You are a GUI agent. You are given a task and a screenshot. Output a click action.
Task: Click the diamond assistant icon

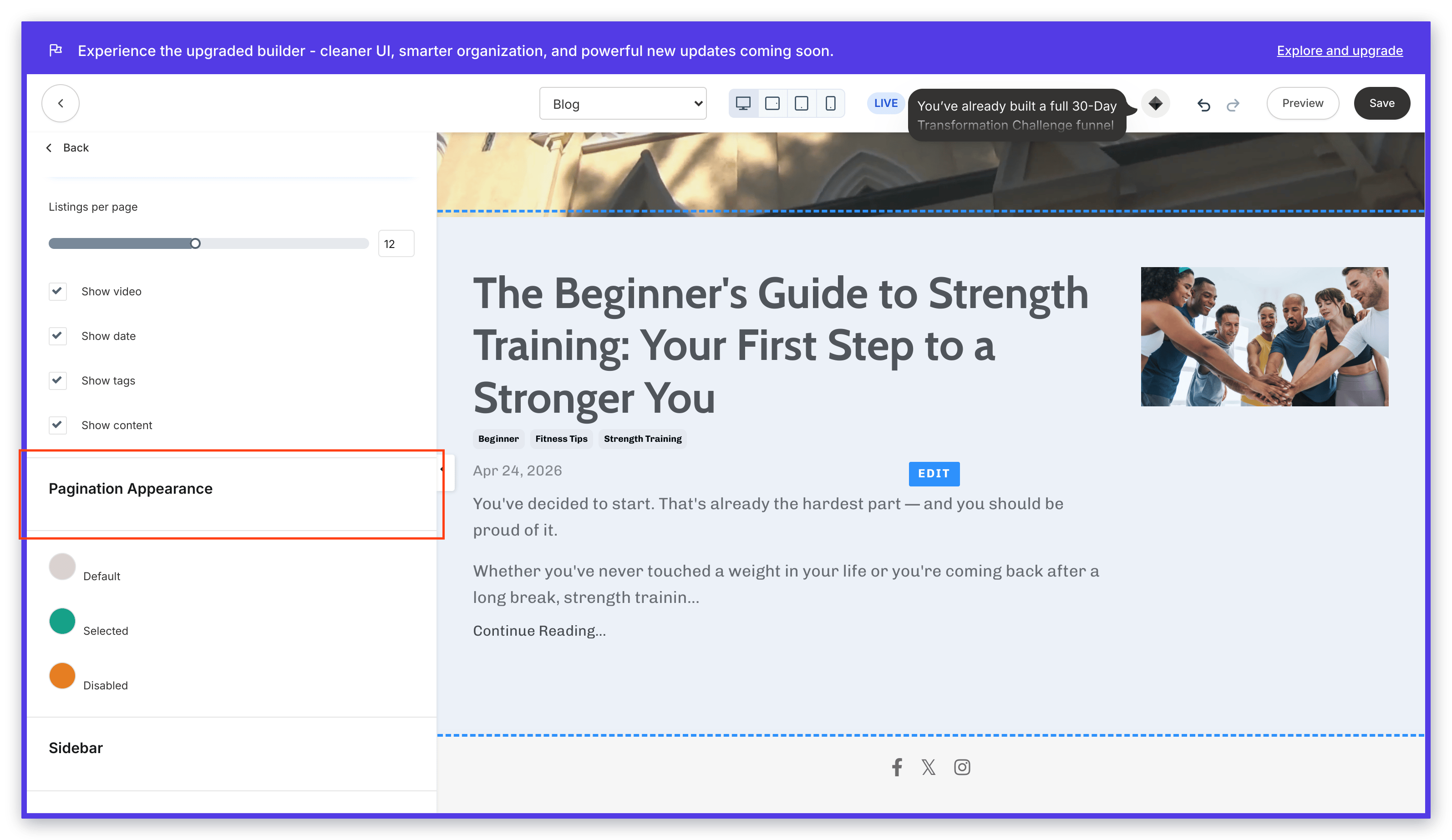click(1155, 104)
